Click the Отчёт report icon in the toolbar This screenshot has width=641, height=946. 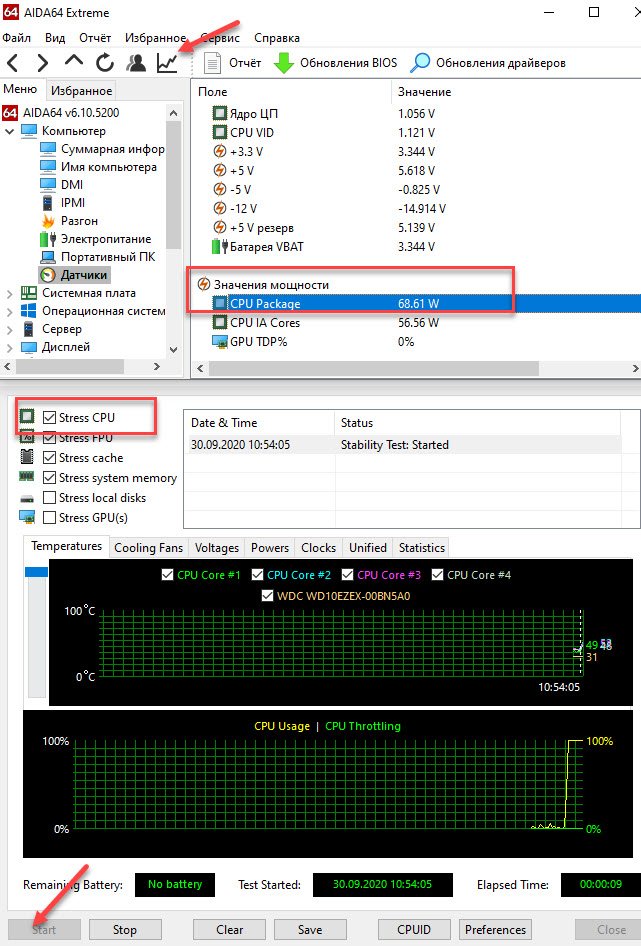tap(212, 63)
